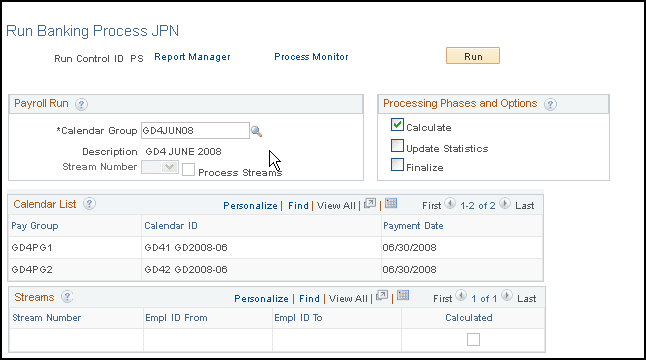Open help for Payroll Run section
The image size is (646, 360).
(81, 104)
